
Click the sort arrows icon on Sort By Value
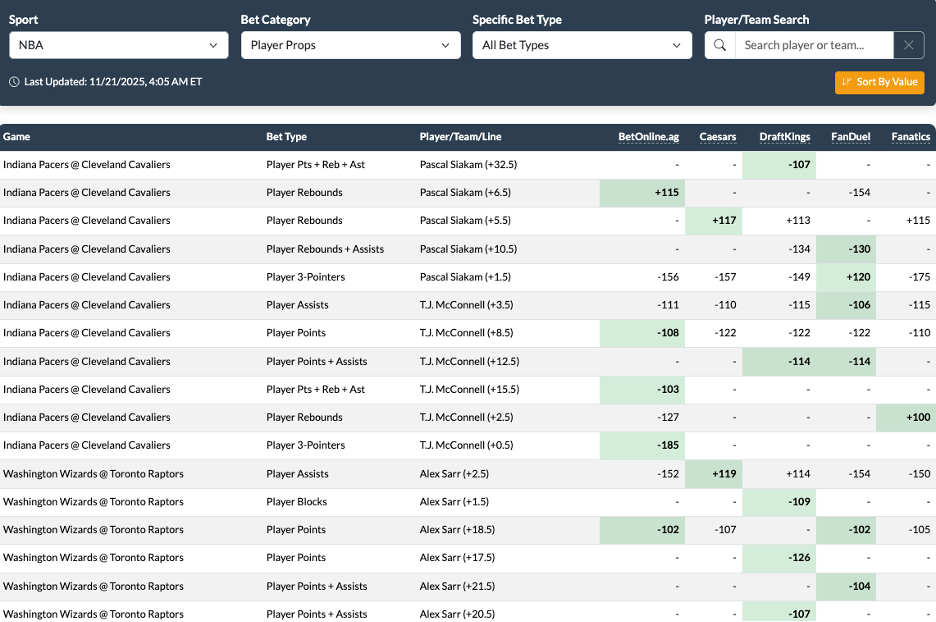coord(849,82)
